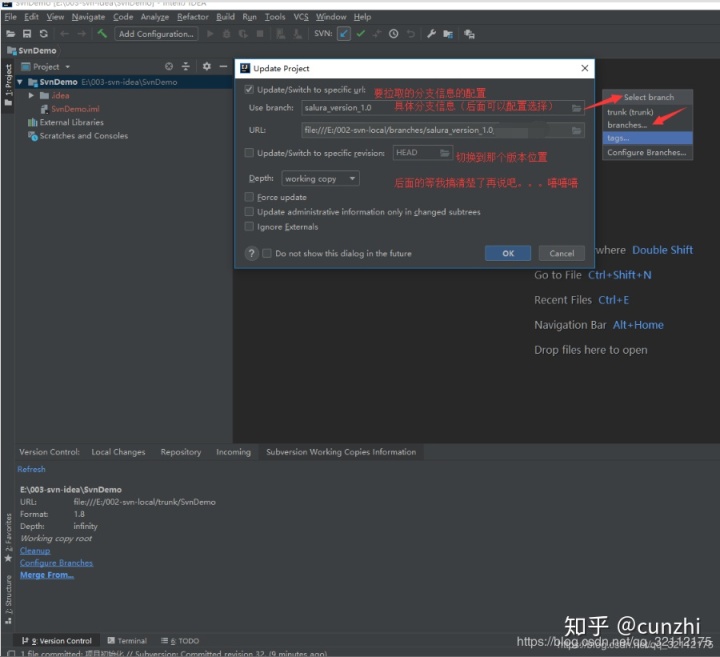Viewport: 720px width, 657px height.
Task: Click the Show History clock icon
Action: 394,34
